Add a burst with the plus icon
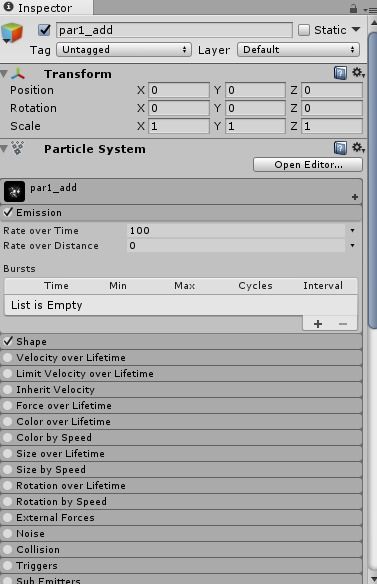The width and height of the screenshot is (377, 584). click(x=318, y=324)
